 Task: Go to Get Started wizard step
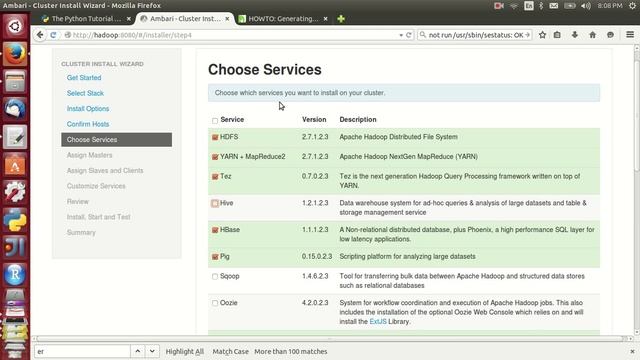(x=84, y=78)
